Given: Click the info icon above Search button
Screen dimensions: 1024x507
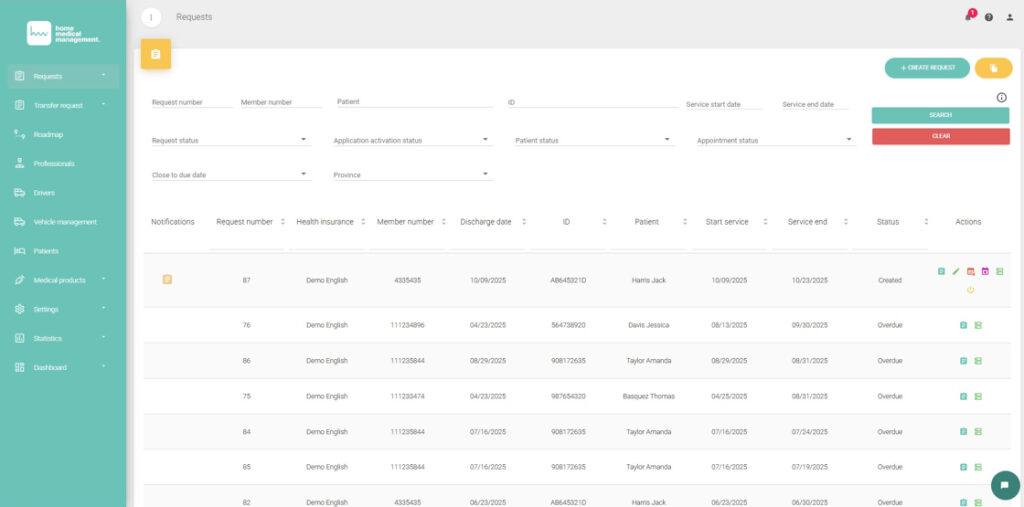Looking at the screenshot, I should (x=1001, y=97).
